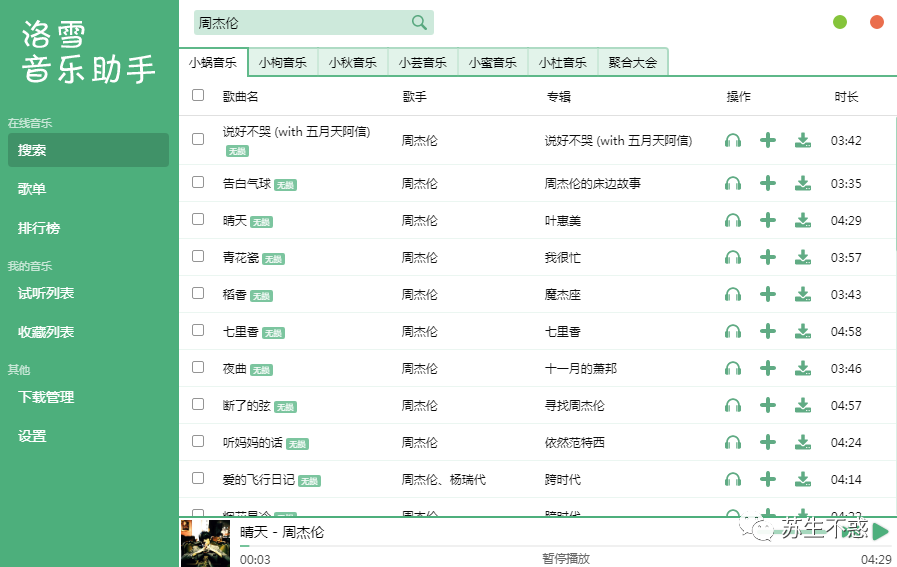This screenshot has width=897, height=567.
Task: Click the search field containing 周杰伦
Action: (313, 22)
